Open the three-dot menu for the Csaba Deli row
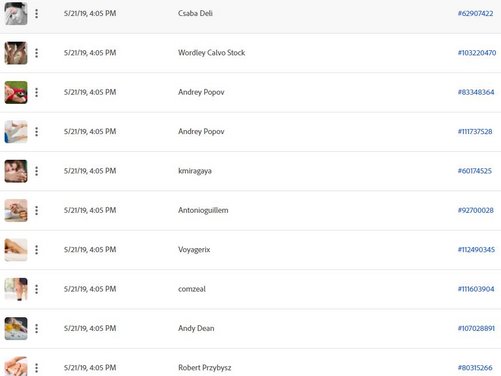Screen dimensions: 501x376 pyautogui.click(x=37, y=14)
